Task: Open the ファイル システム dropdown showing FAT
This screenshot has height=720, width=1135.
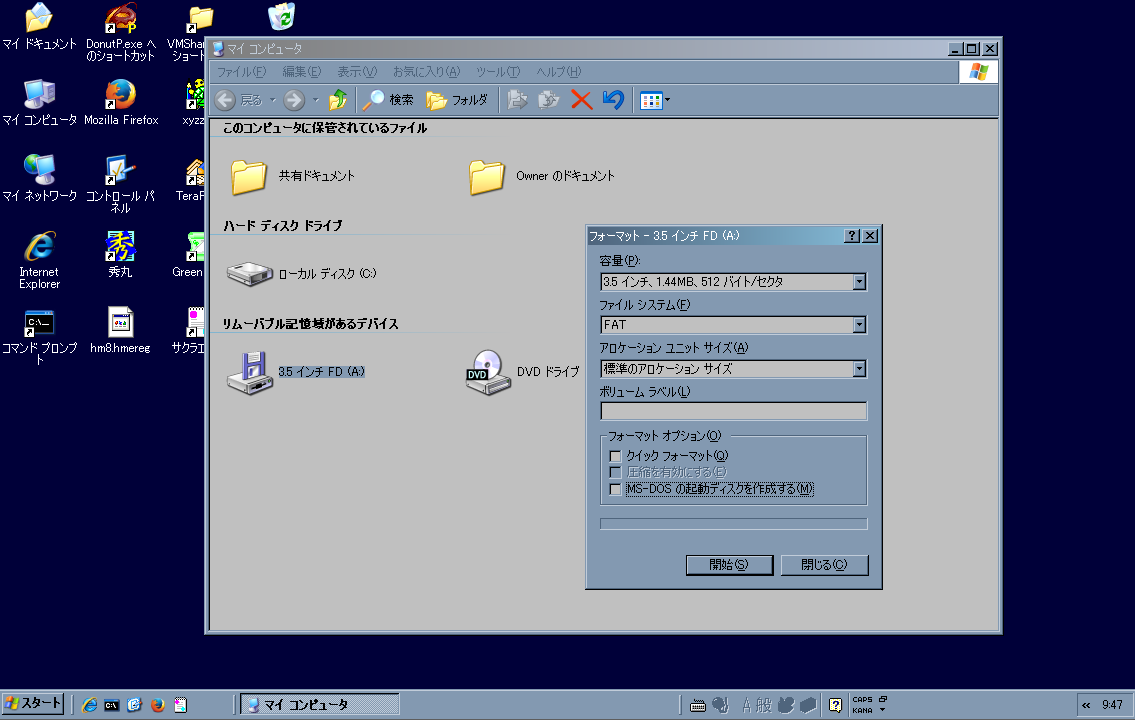Action: click(858, 324)
